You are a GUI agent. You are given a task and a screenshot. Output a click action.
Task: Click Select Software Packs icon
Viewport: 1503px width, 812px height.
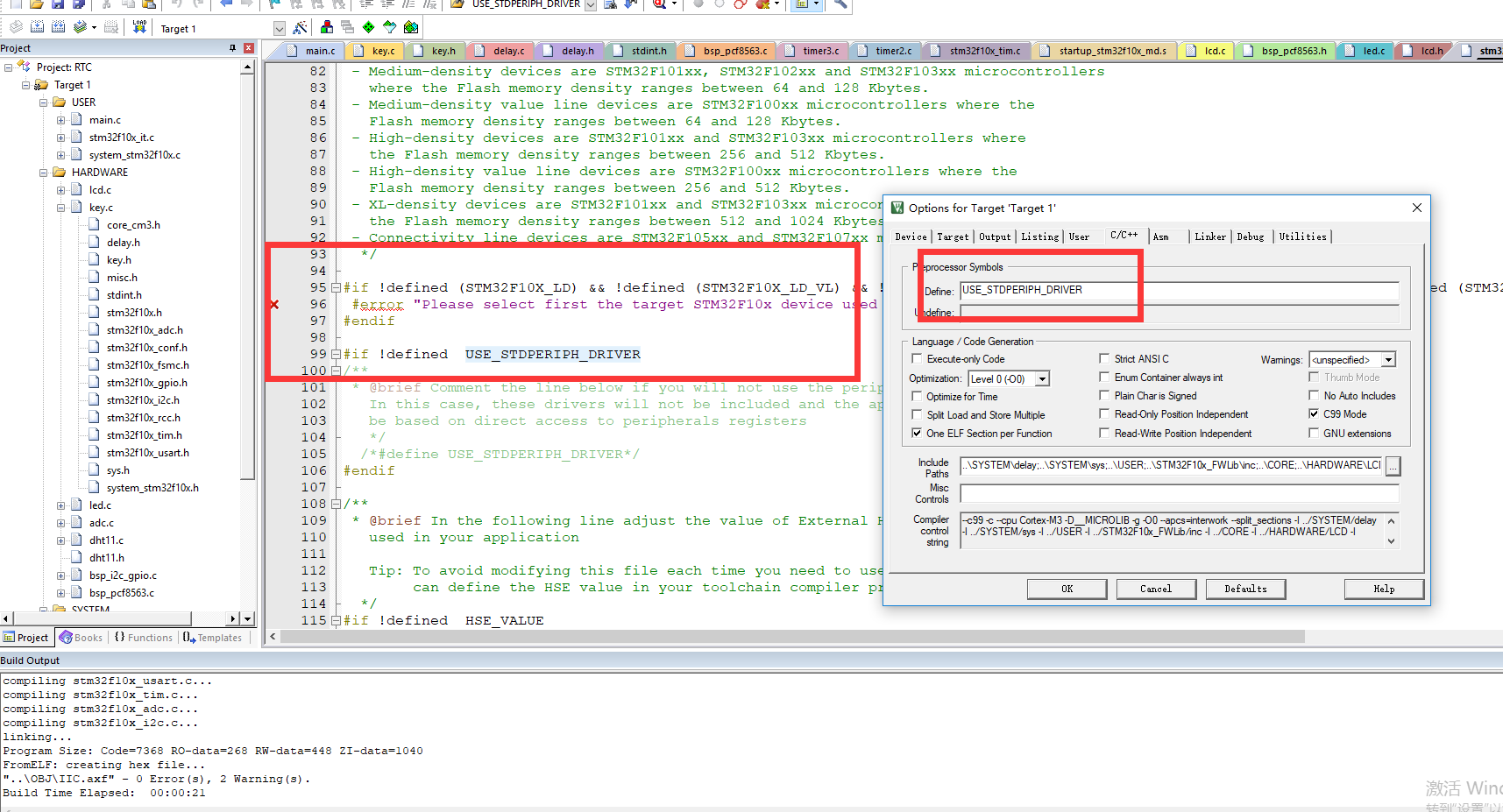389,27
